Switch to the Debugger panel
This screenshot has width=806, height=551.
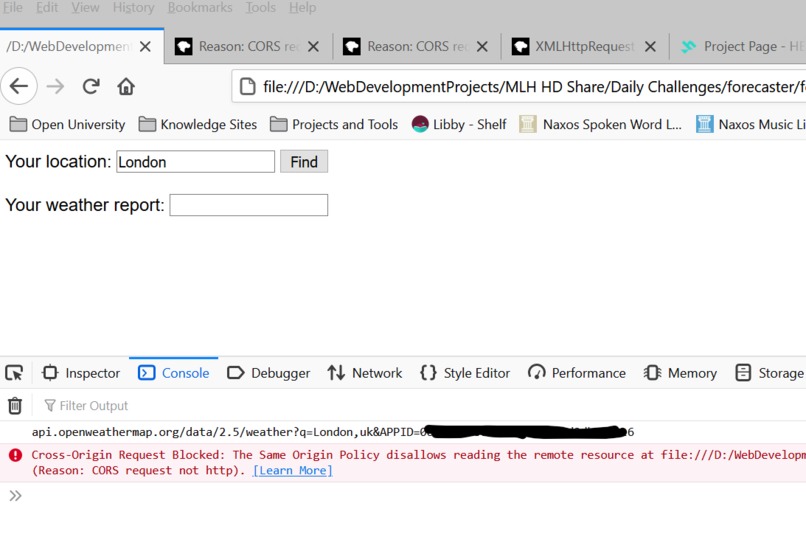[x=269, y=373]
